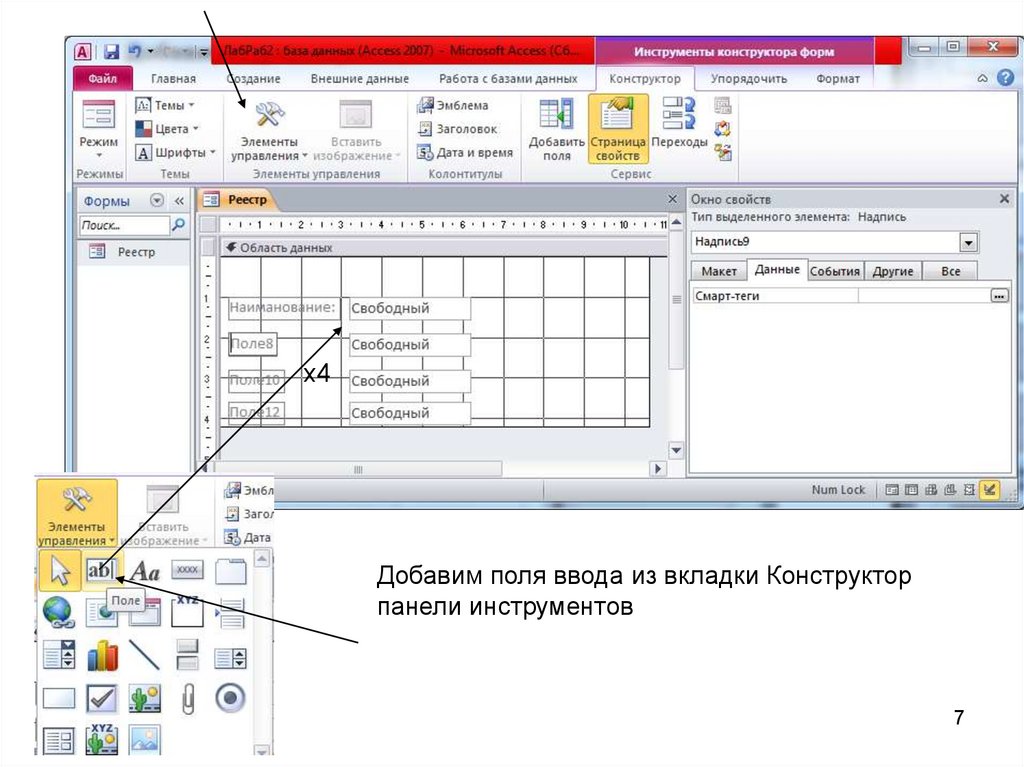Viewport: 1024px width, 767px height.
Task: Switch to the Формат tab
Action: point(838,78)
